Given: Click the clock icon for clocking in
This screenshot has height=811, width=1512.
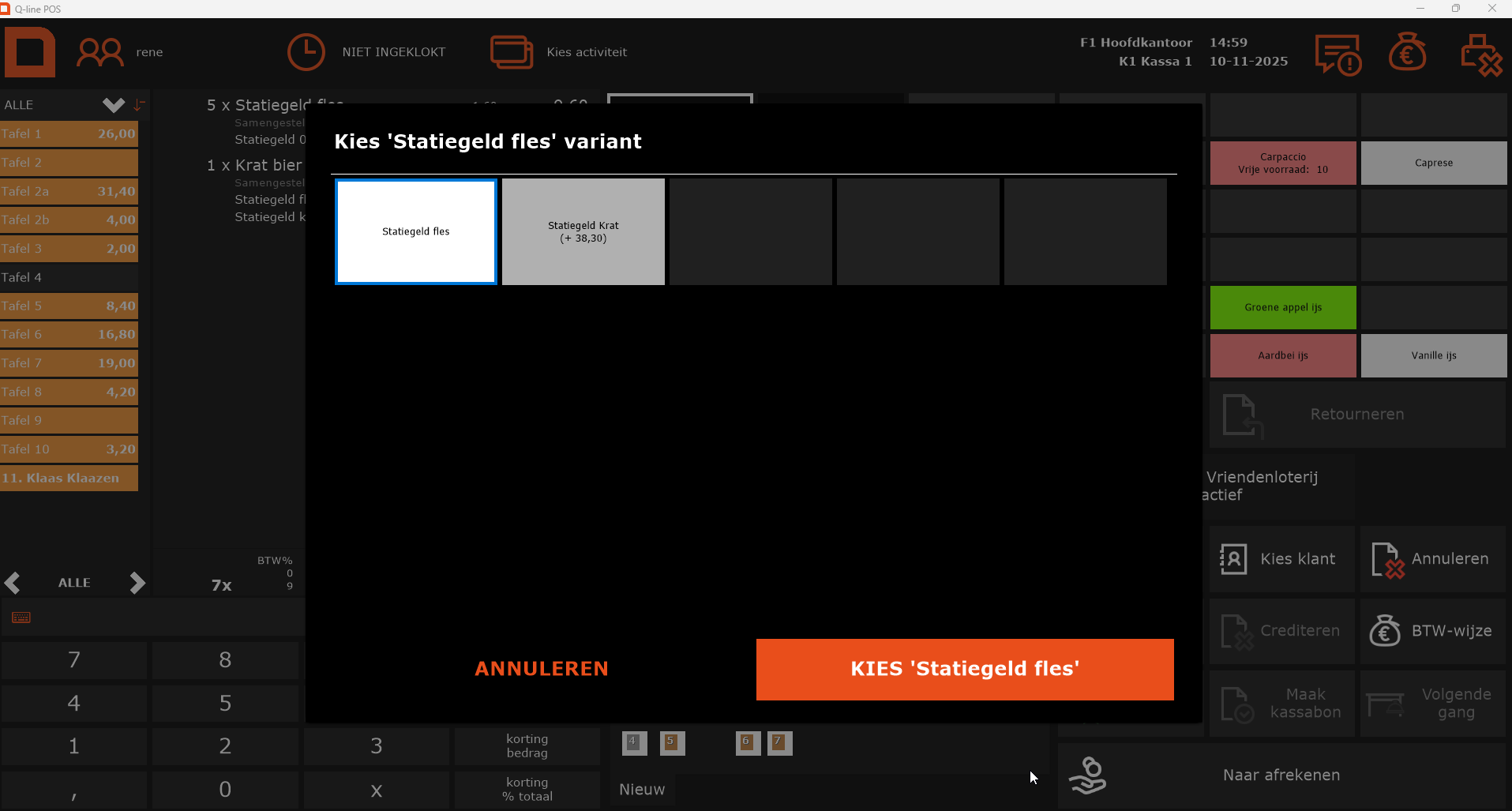Looking at the screenshot, I should click(x=306, y=53).
